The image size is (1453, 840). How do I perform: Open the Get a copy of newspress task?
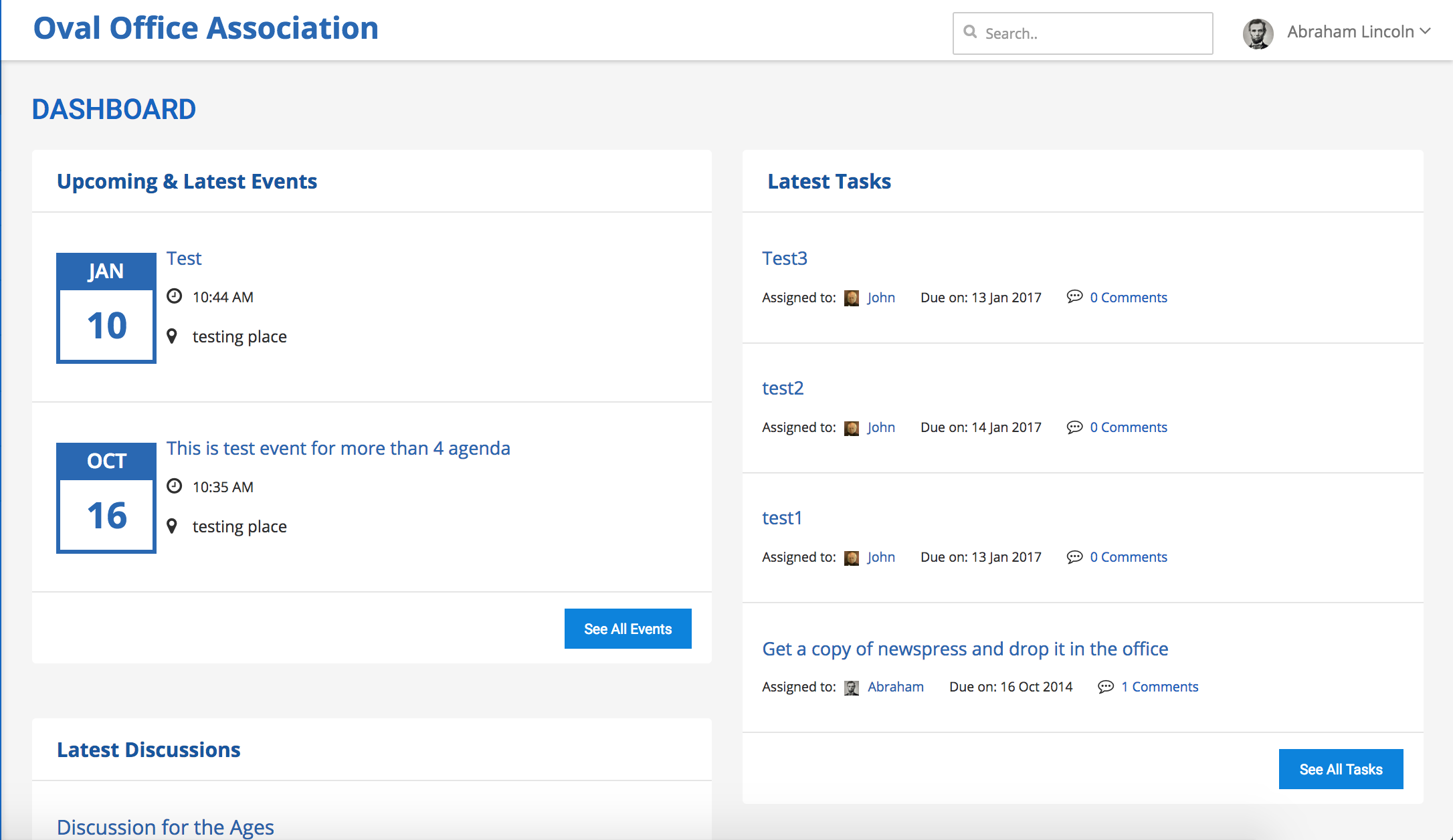(965, 649)
